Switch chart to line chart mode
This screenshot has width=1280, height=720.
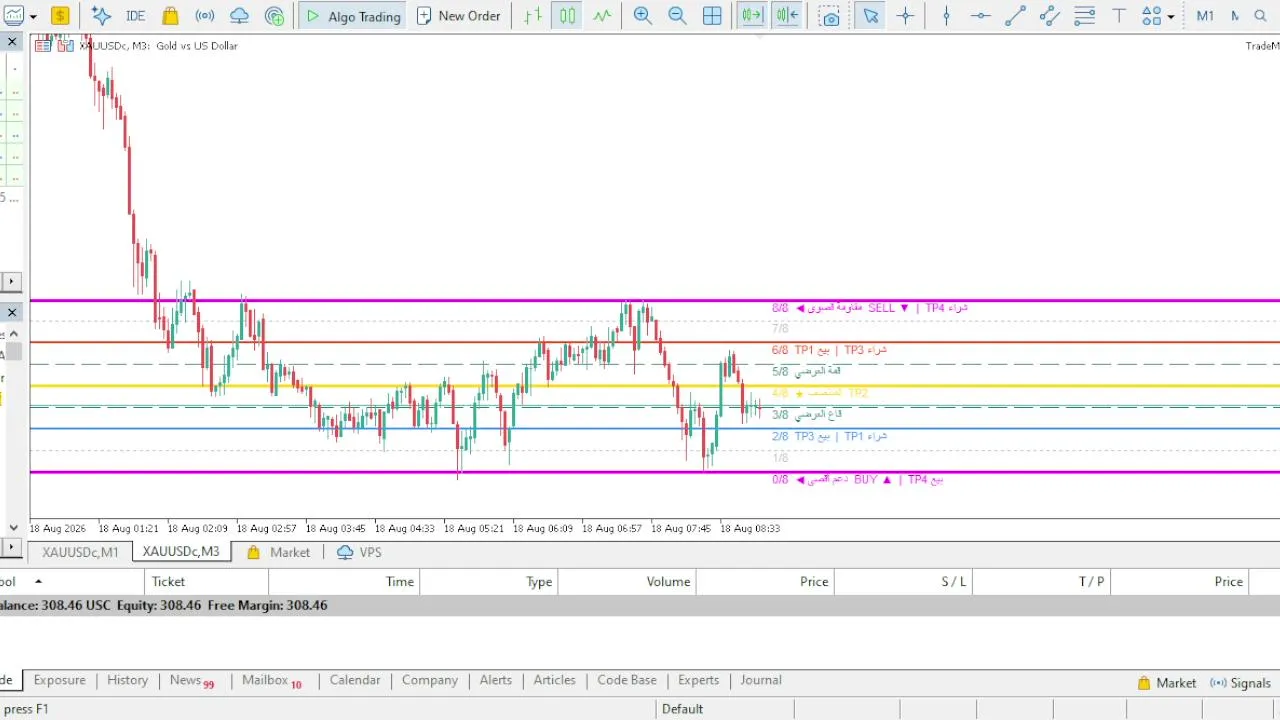(602, 16)
